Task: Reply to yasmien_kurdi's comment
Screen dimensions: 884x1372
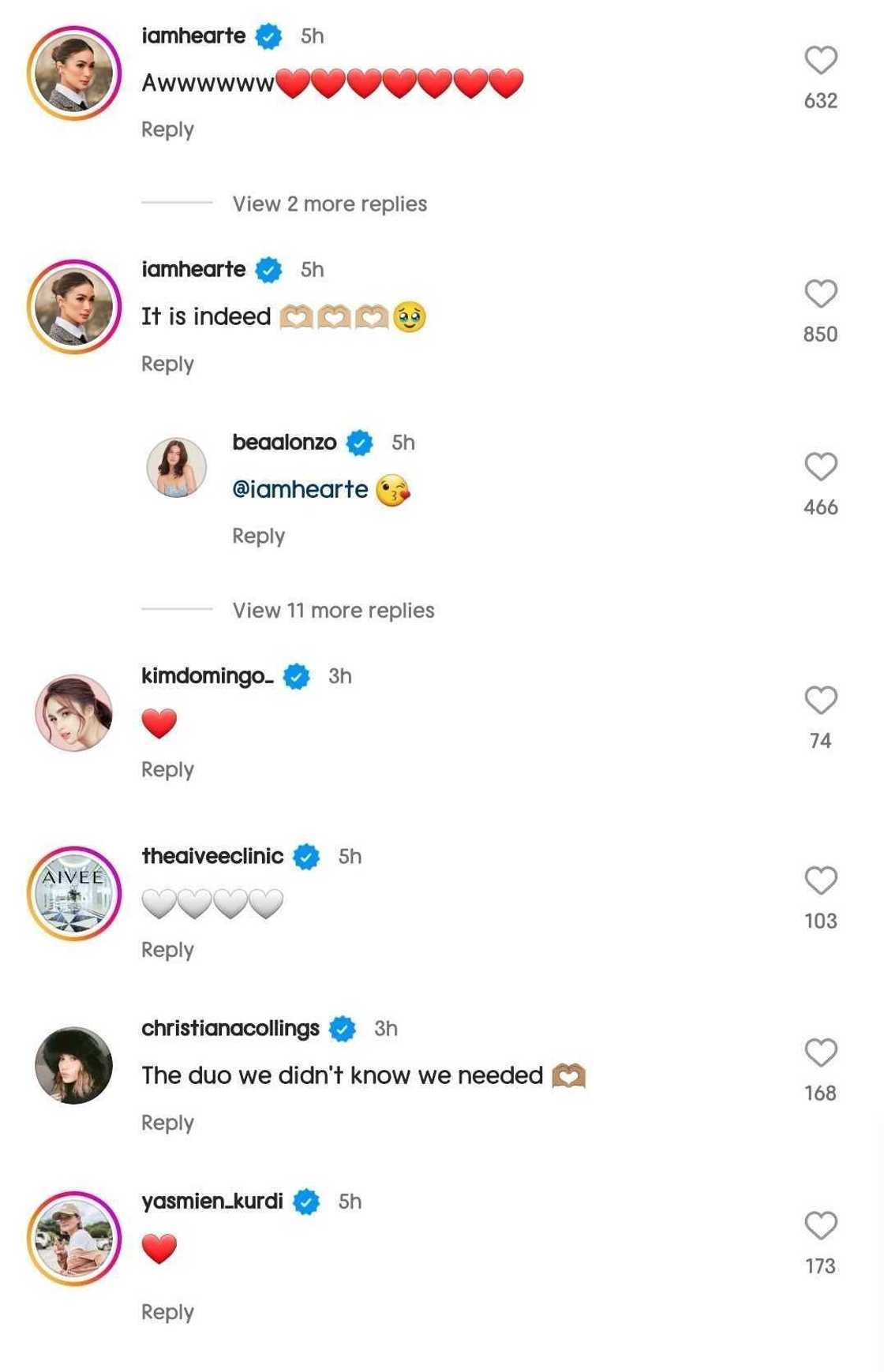Action: 167,1312
